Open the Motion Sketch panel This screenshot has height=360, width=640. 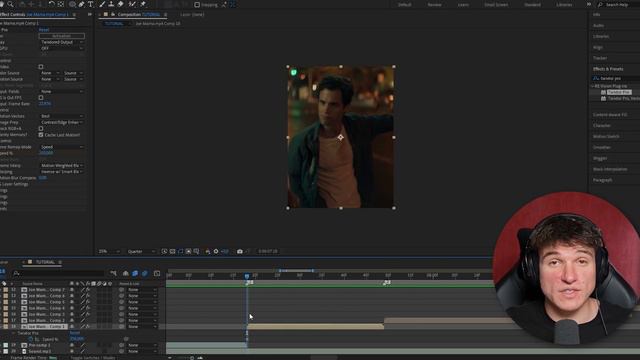click(606, 136)
